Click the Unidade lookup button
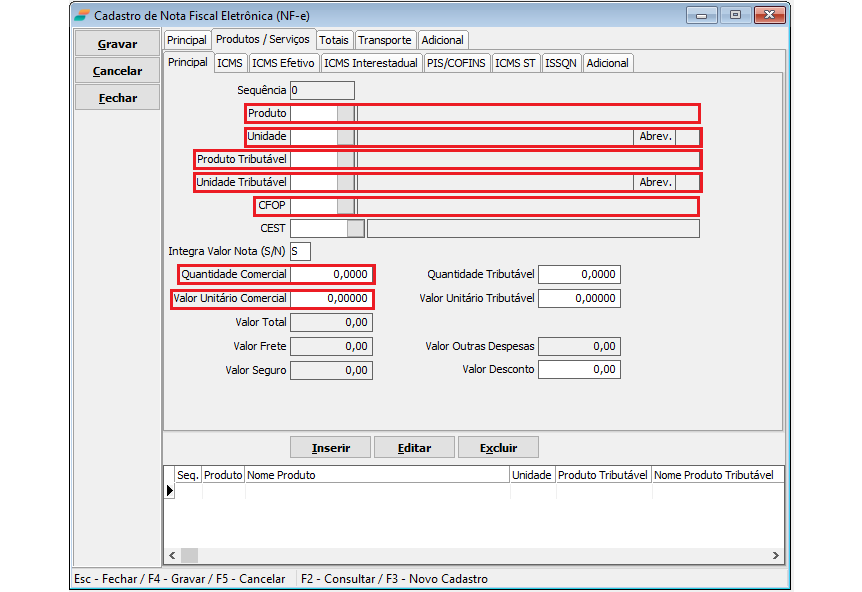Image resolution: width=862 pixels, height=592 pixels. click(346, 136)
